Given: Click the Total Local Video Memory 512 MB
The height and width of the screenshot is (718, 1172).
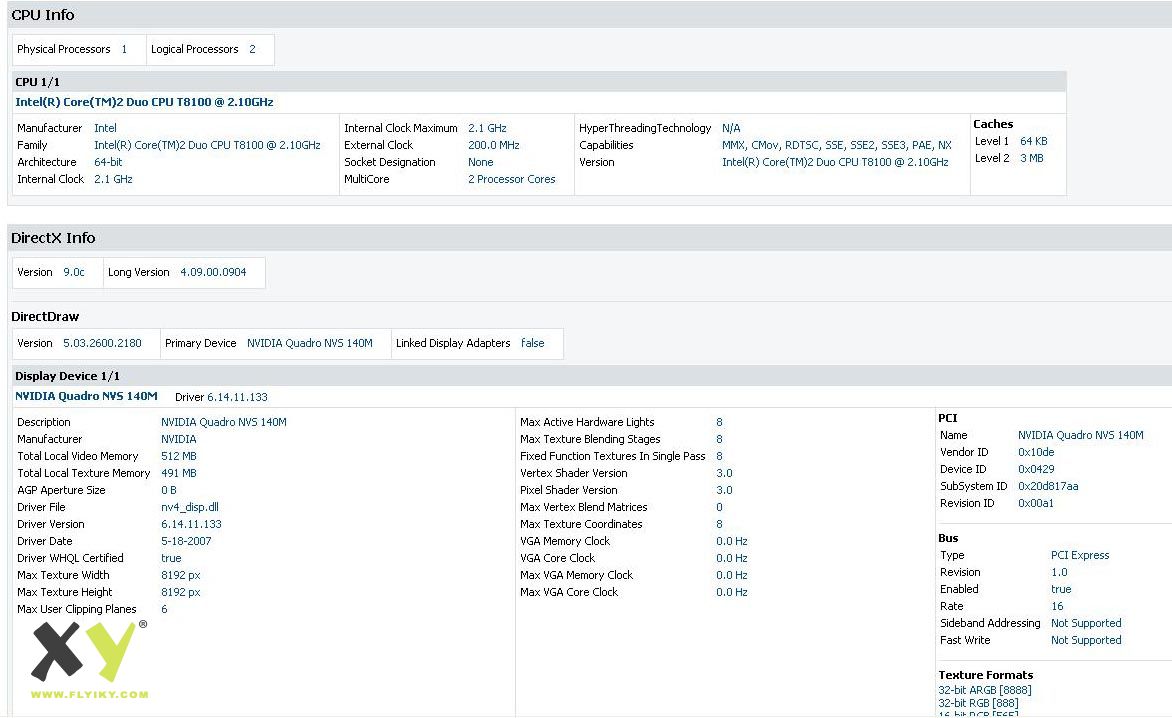Looking at the screenshot, I should [179, 456].
